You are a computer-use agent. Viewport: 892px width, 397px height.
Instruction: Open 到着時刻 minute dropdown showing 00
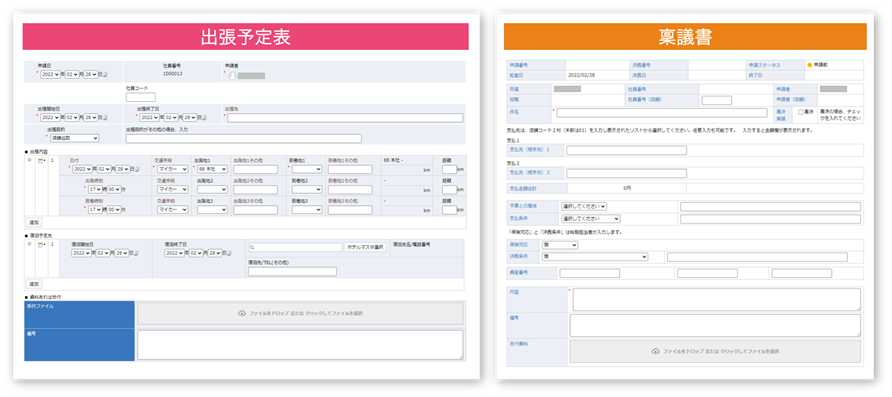(114, 210)
